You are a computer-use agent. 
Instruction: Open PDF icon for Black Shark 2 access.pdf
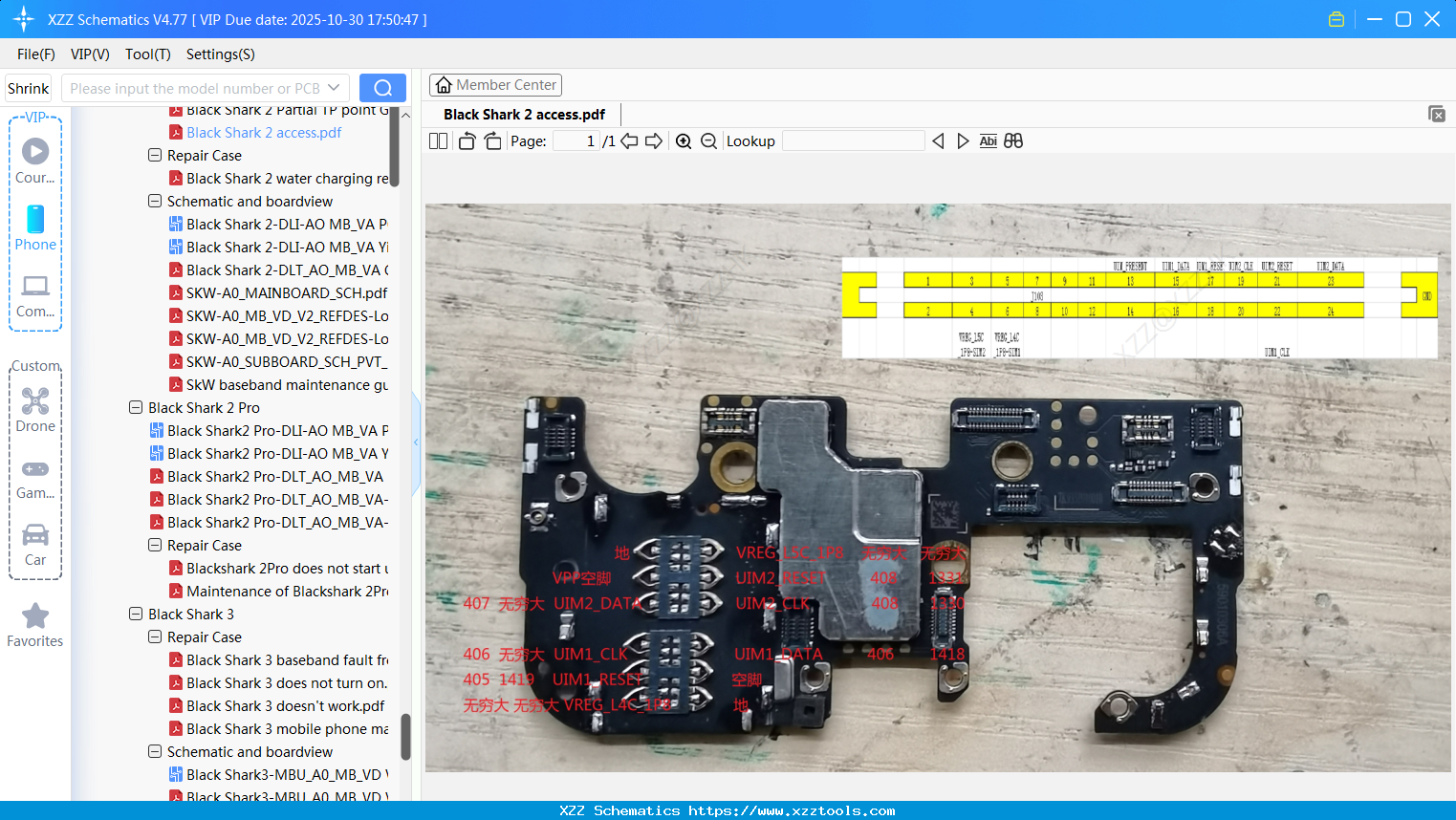coord(176,133)
